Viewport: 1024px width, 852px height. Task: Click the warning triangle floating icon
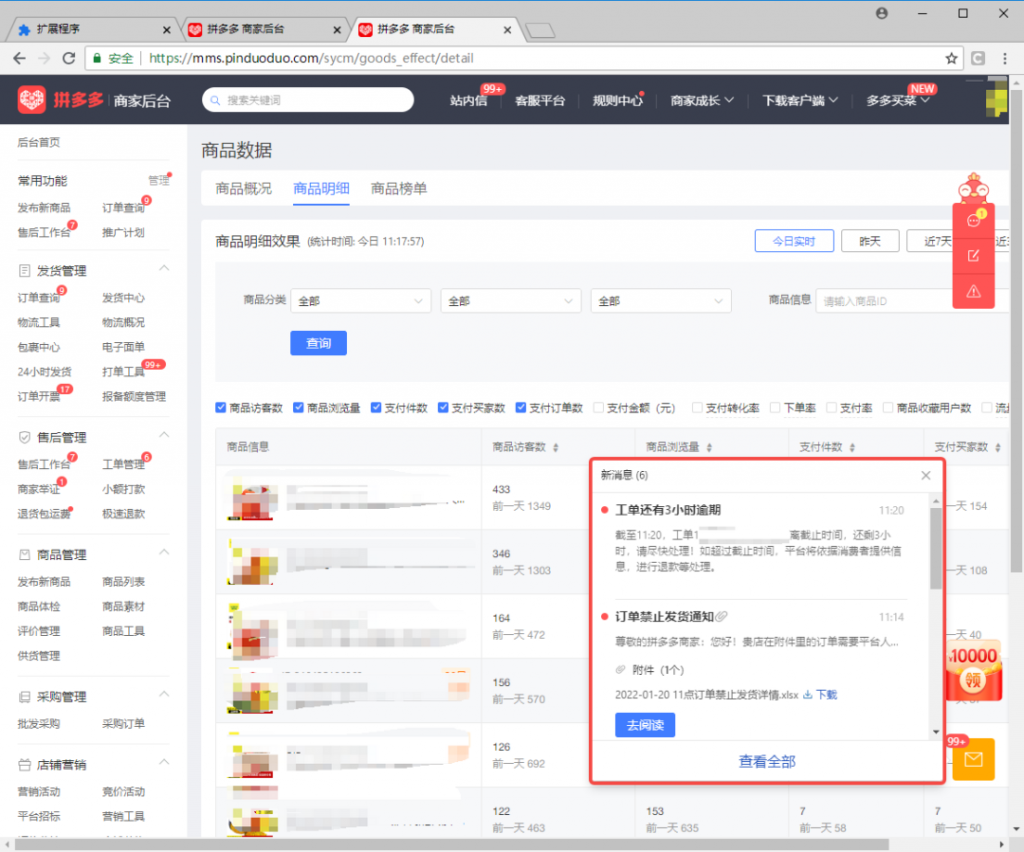[x=974, y=292]
